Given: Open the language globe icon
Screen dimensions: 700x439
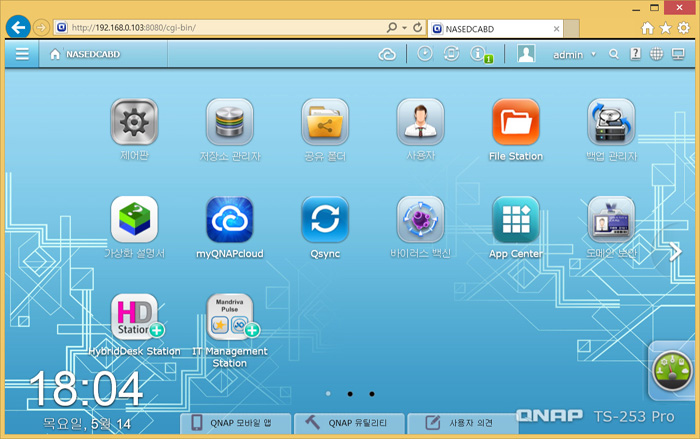Looking at the screenshot, I should pyautogui.click(x=656, y=54).
